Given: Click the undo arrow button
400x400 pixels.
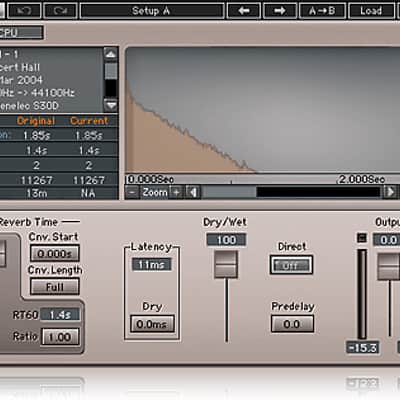Looking at the screenshot, I should point(24,11).
